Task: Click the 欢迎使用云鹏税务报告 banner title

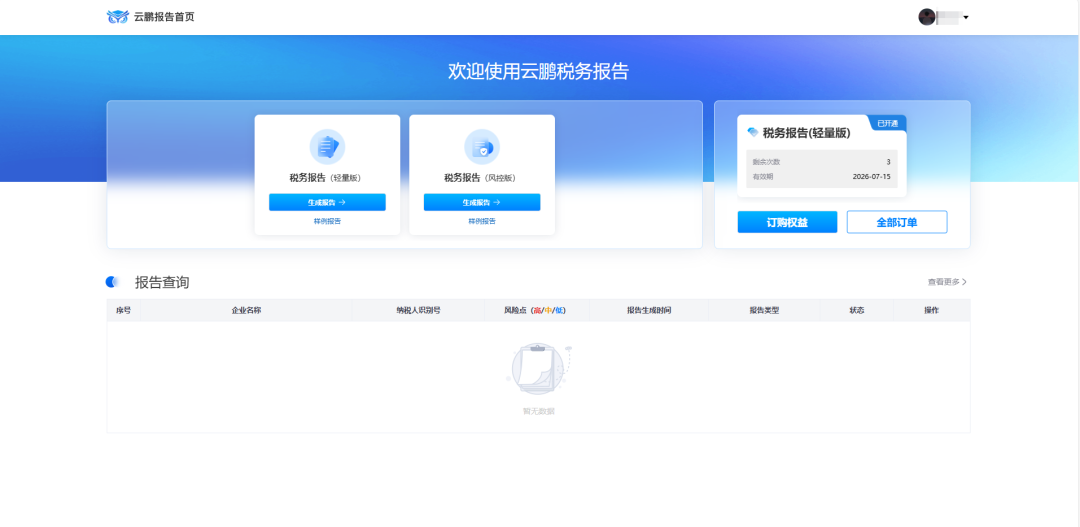Action: (x=539, y=72)
